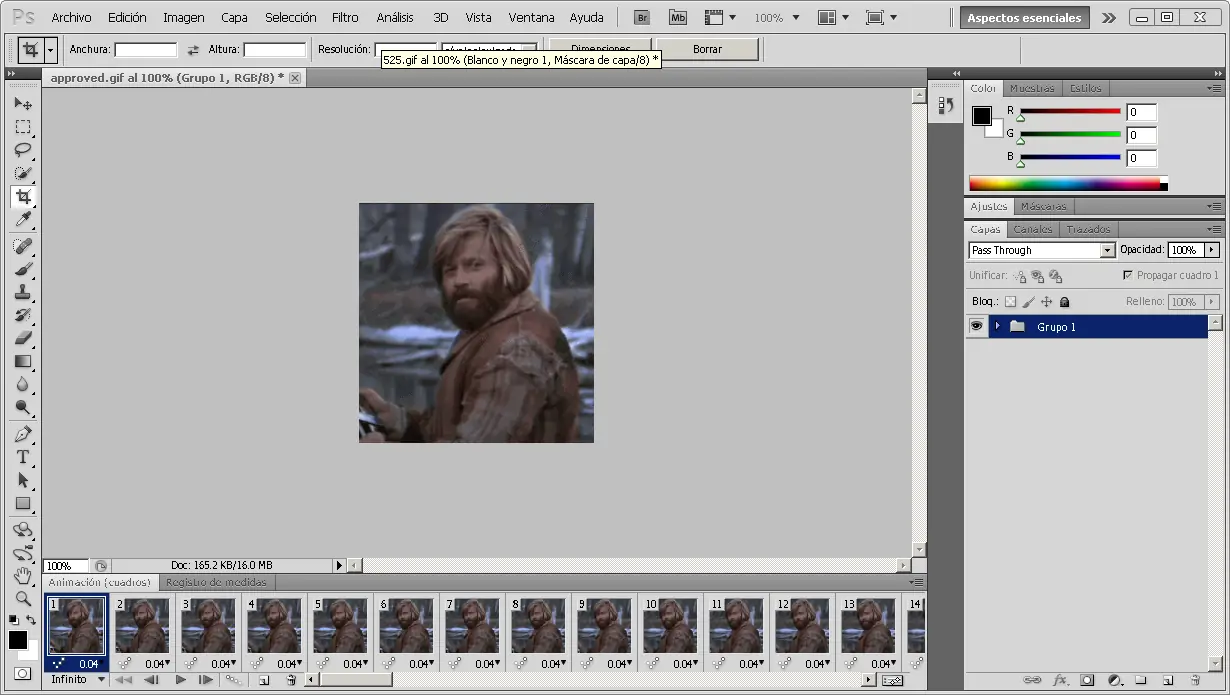Select the History Brush tool

pos(22,315)
